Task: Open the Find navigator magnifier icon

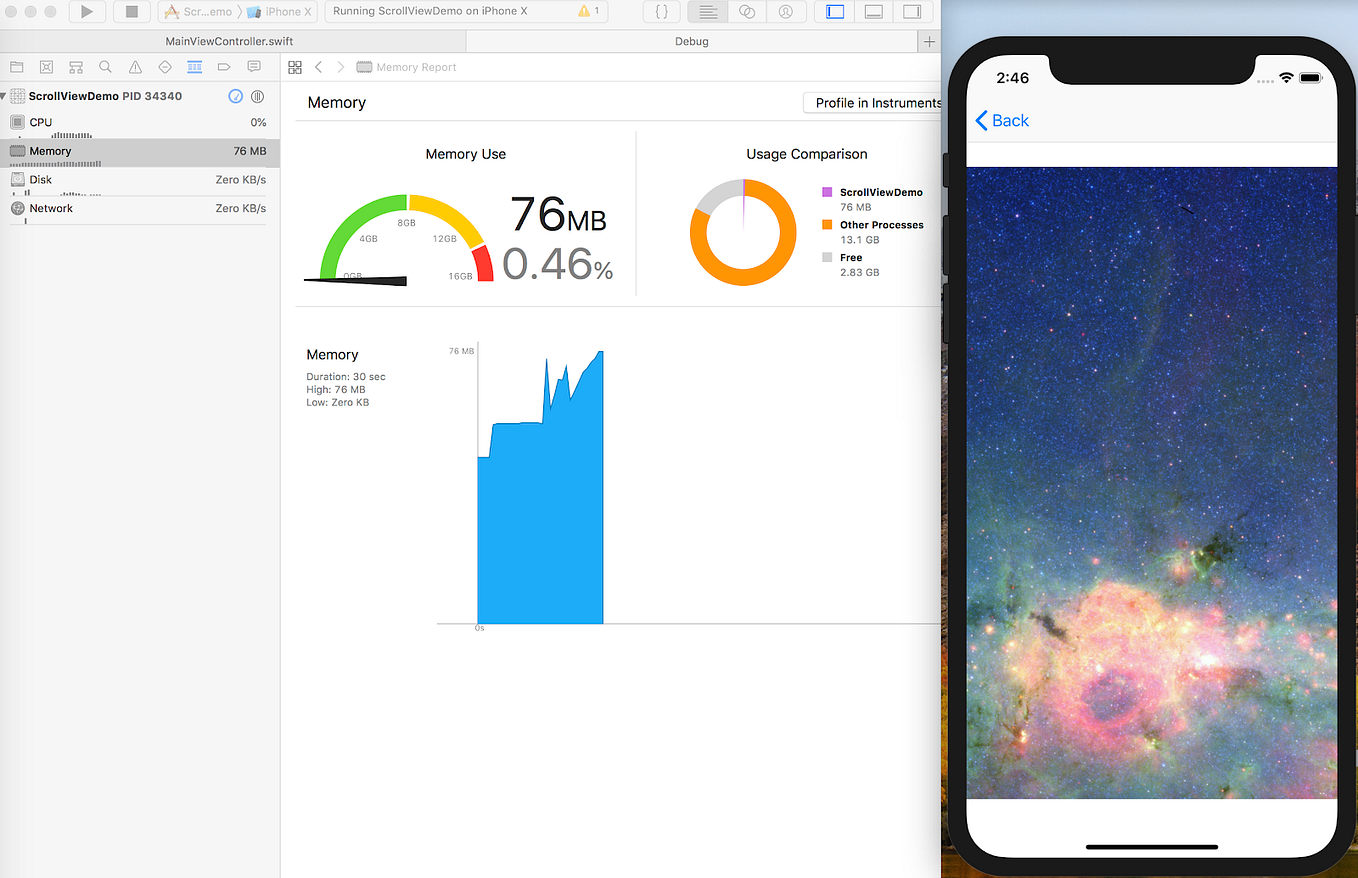Action: (x=105, y=66)
